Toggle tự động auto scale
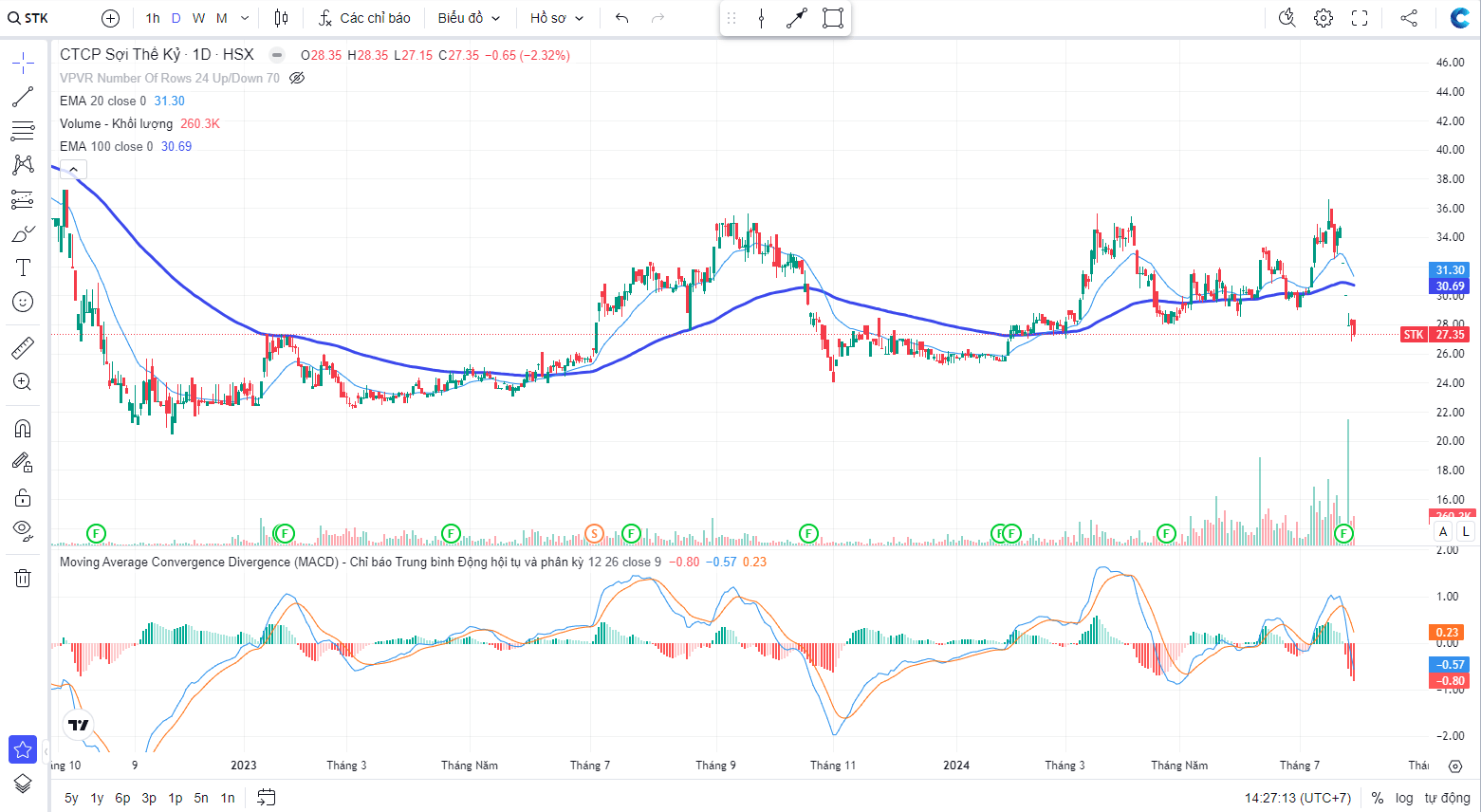Viewport: 1481px width, 812px height. (1447, 798)
